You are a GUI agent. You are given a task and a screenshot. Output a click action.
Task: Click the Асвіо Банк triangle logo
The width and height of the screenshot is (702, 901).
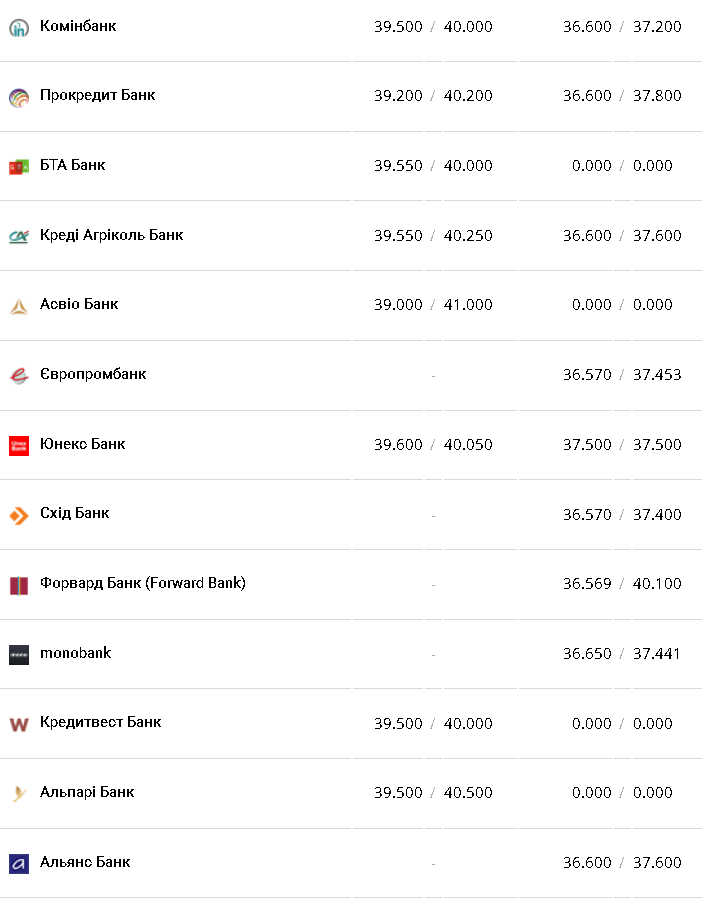coord(19,306)
